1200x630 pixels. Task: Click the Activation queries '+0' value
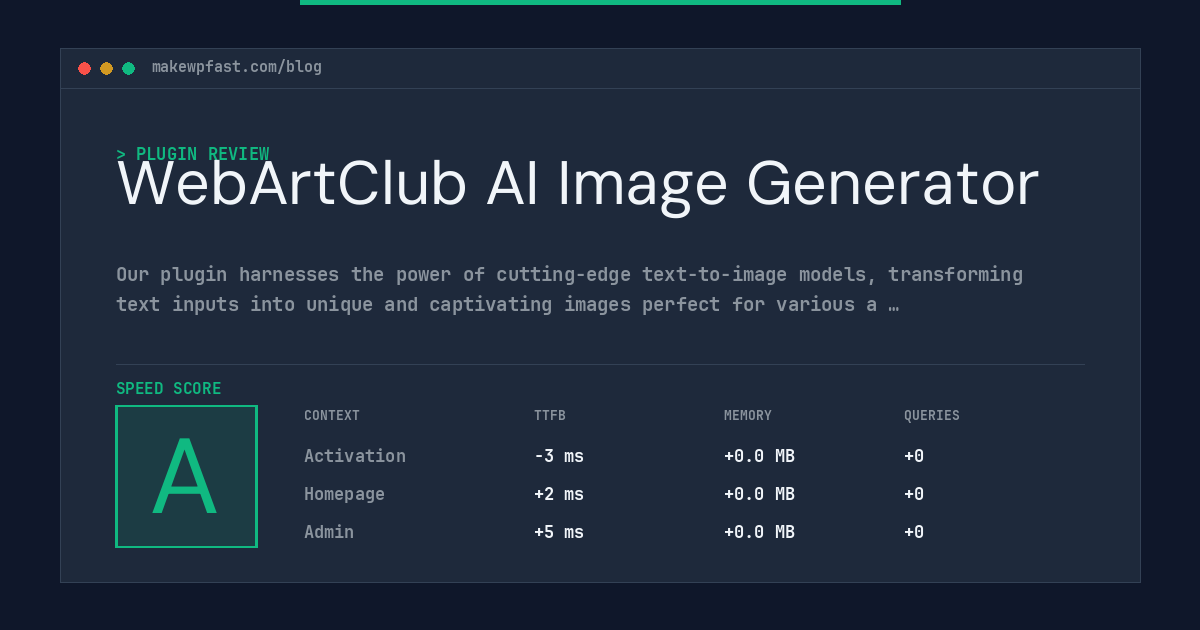point(914,456)
